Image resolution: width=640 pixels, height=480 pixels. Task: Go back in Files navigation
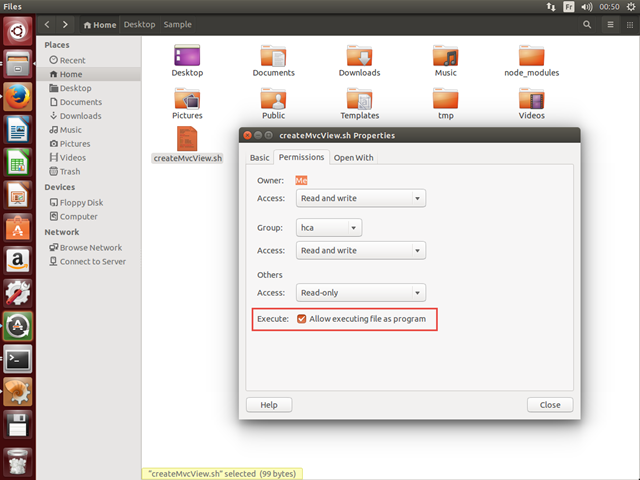pos(47,24)
